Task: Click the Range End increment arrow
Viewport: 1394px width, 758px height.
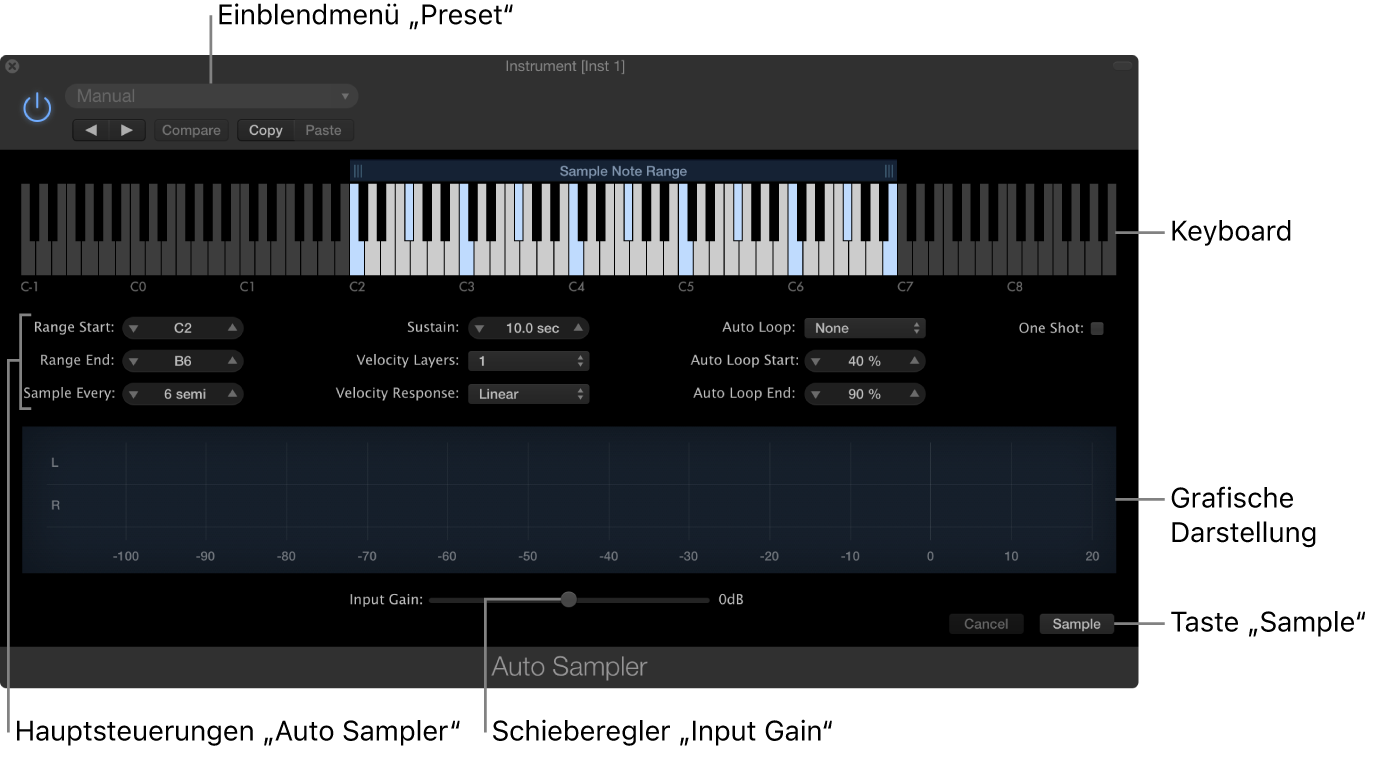Action: [x=234, y=360]
